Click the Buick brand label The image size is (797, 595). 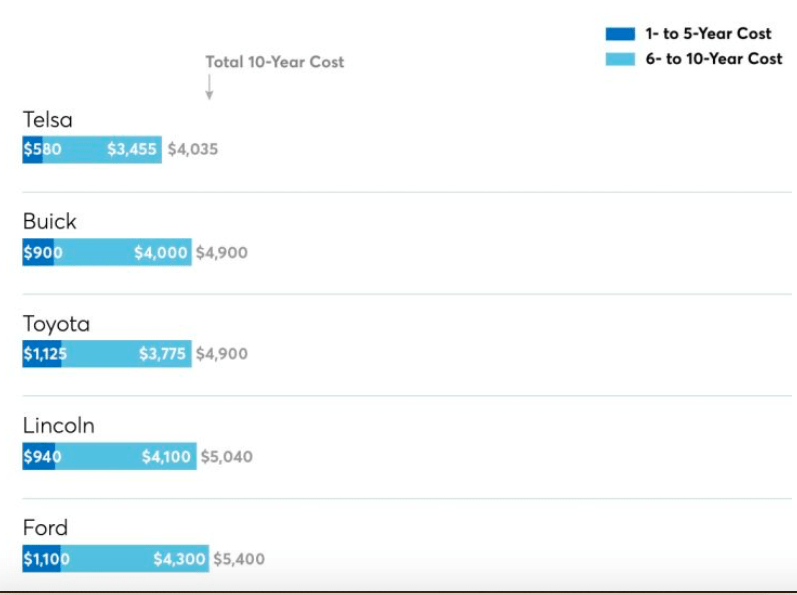coord(50,222)
